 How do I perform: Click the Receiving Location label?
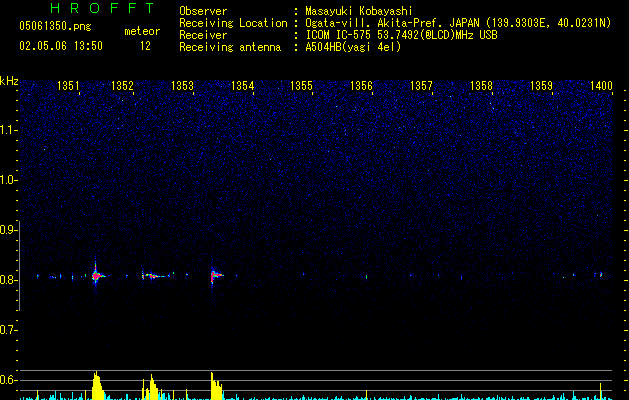(x=233, y=23)
